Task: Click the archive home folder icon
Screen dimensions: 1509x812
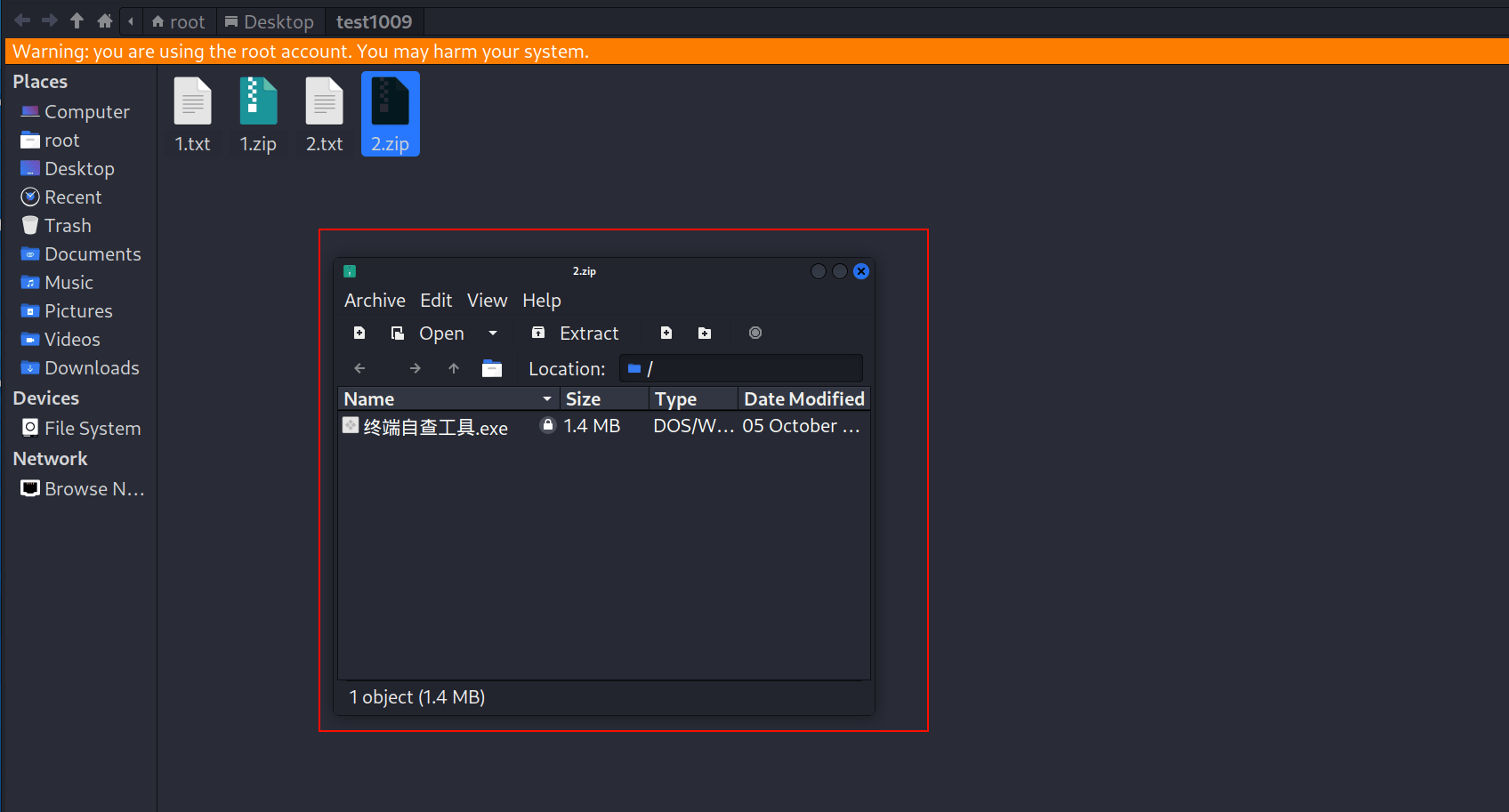Action: (x=492, y=368)
